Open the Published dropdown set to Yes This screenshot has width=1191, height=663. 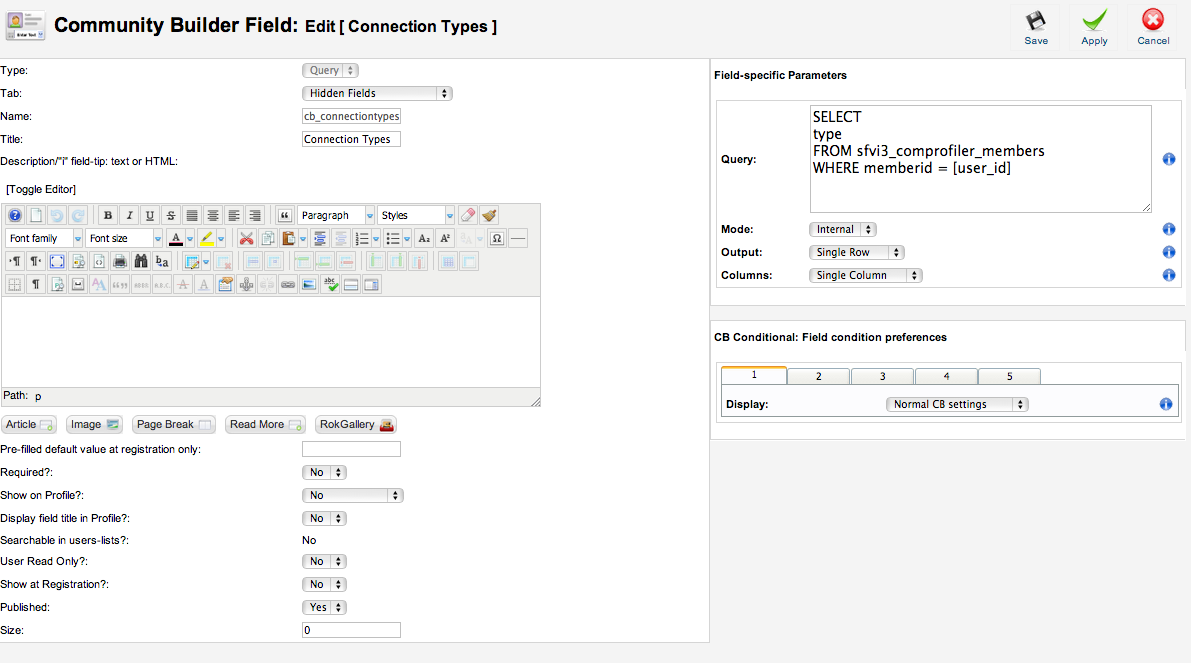point(324,608)
